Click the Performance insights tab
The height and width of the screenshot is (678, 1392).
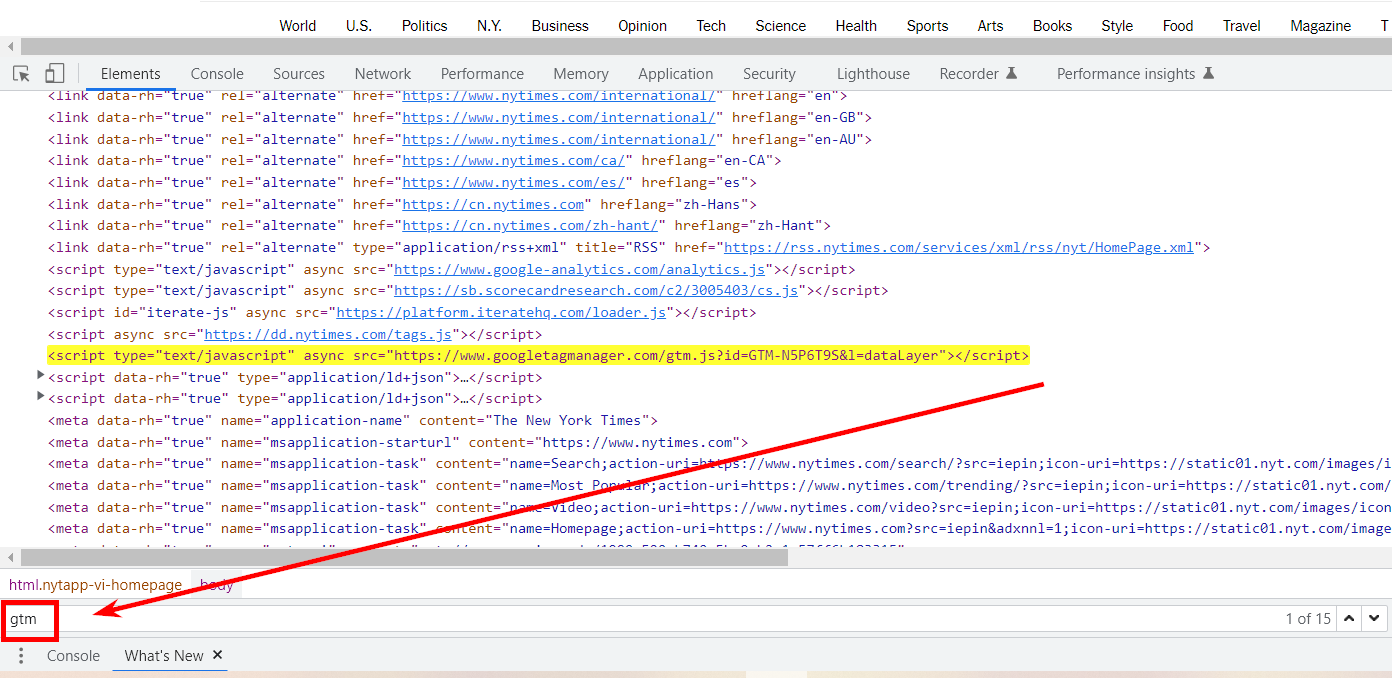point(1135,74)
